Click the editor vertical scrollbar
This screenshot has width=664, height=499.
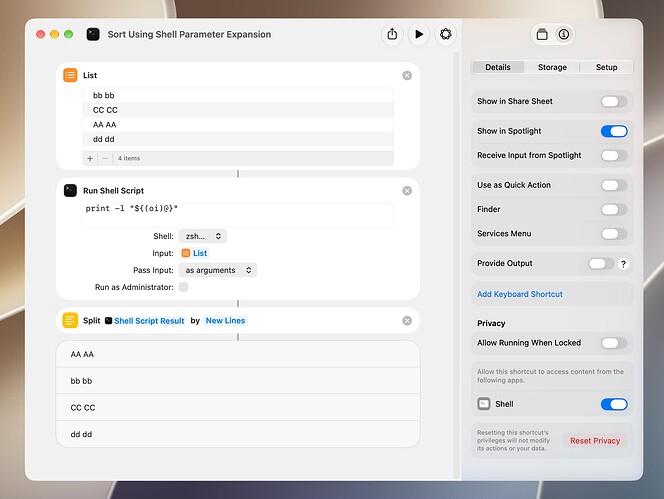tap(456, 265)
